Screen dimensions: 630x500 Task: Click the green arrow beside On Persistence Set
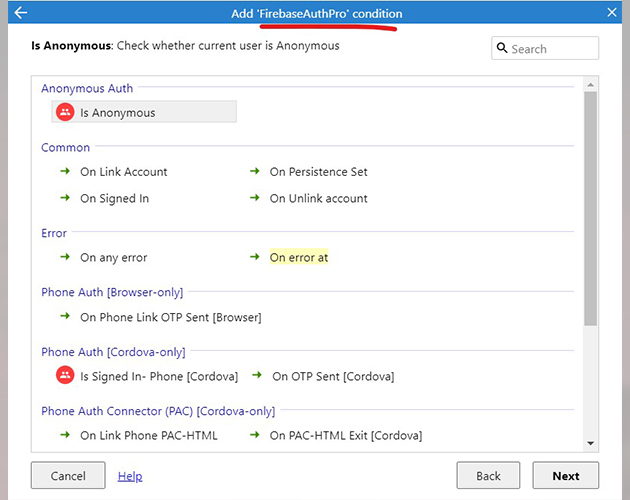(x=255, y=172)
